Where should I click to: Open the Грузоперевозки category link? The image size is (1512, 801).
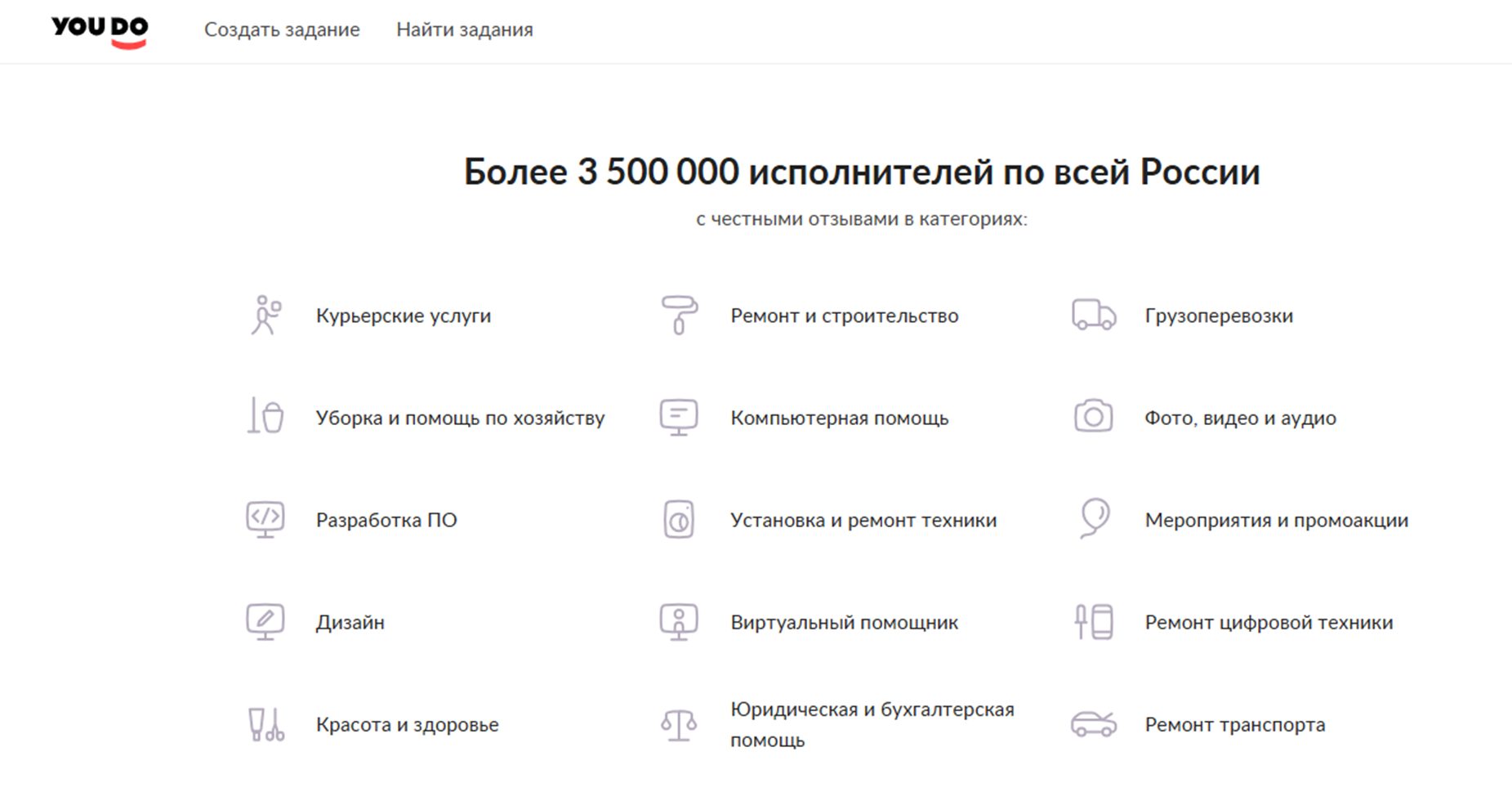[x=1219, y=315]
